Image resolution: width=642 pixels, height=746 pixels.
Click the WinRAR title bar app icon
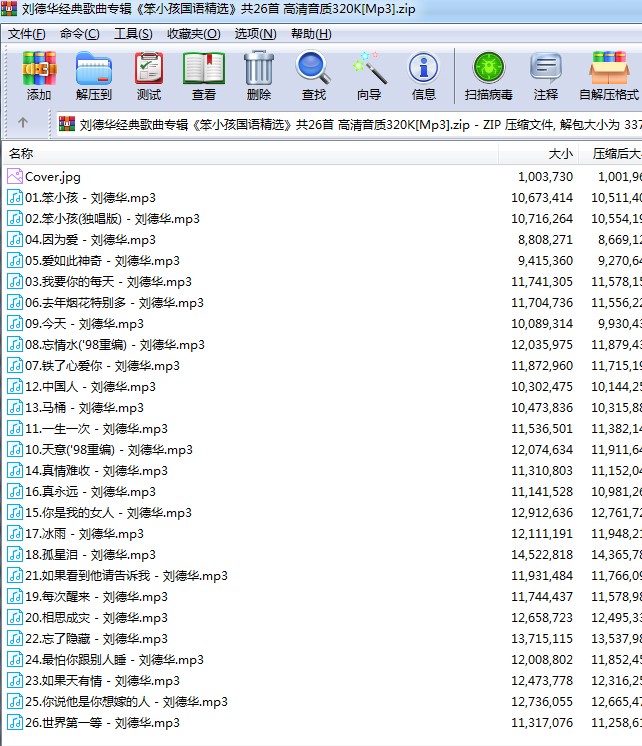pyautogui.click(x=9, y=9)
